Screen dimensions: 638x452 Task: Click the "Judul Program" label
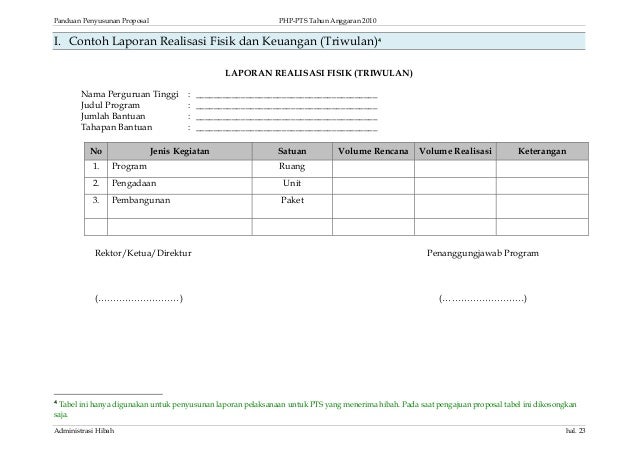[110, 105]
